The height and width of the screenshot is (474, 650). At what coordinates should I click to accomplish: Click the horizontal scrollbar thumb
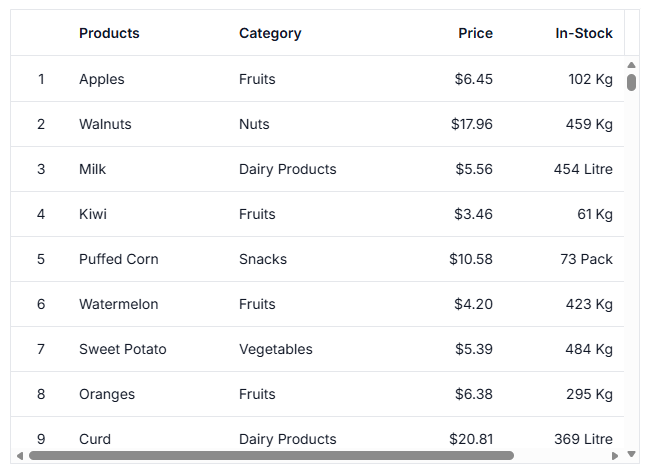(272, 456)
